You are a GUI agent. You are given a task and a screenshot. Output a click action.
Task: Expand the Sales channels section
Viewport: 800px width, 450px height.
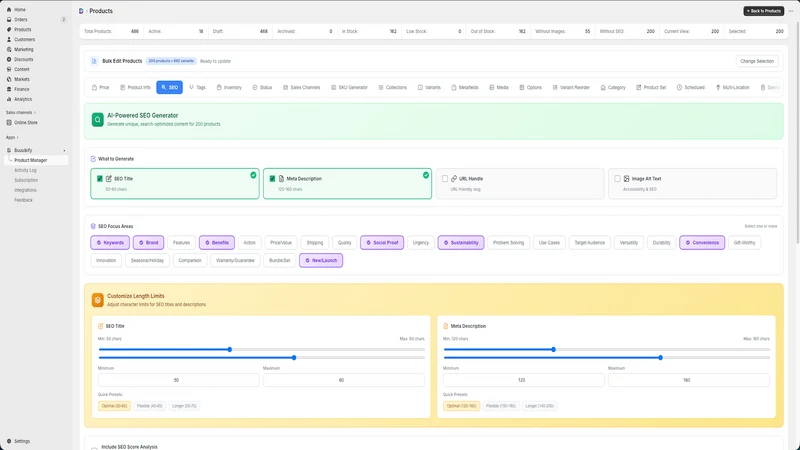point(21,113)
